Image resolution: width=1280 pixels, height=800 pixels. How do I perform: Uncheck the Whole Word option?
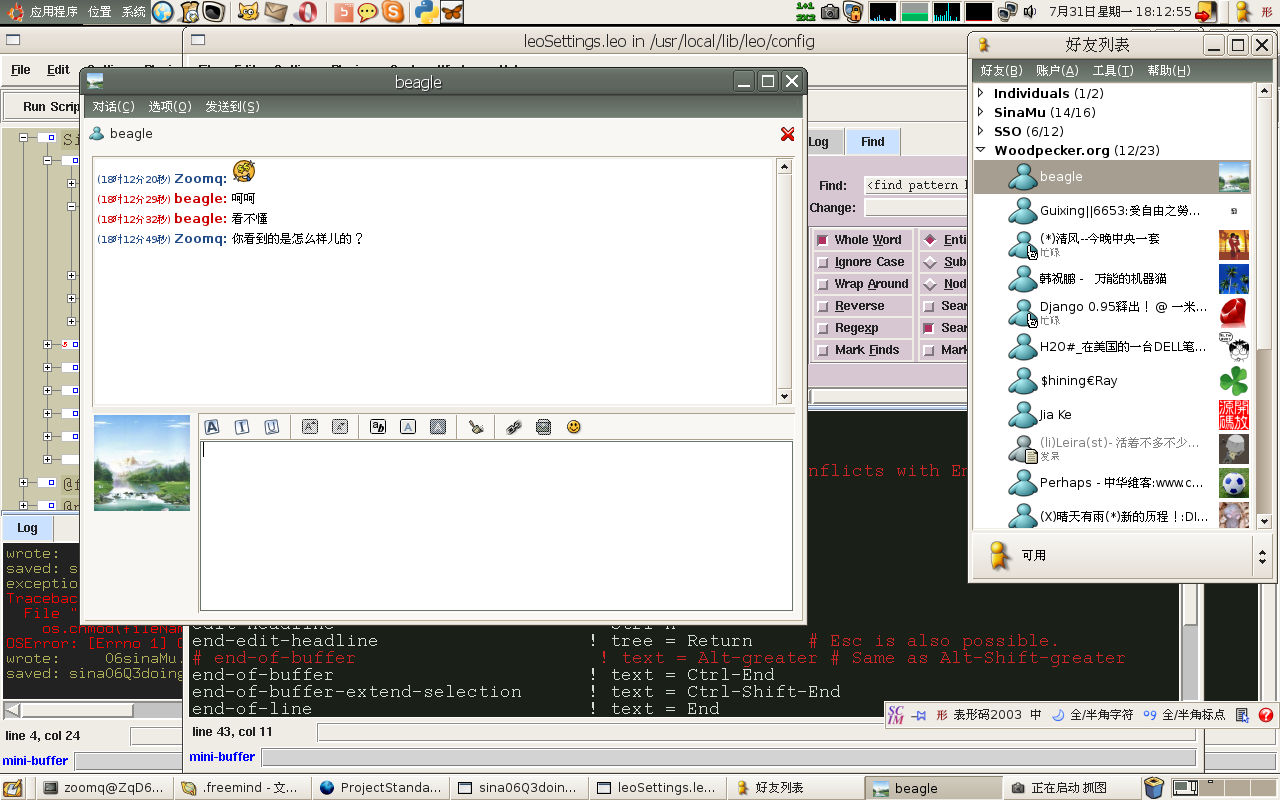[x=824, y=240]
